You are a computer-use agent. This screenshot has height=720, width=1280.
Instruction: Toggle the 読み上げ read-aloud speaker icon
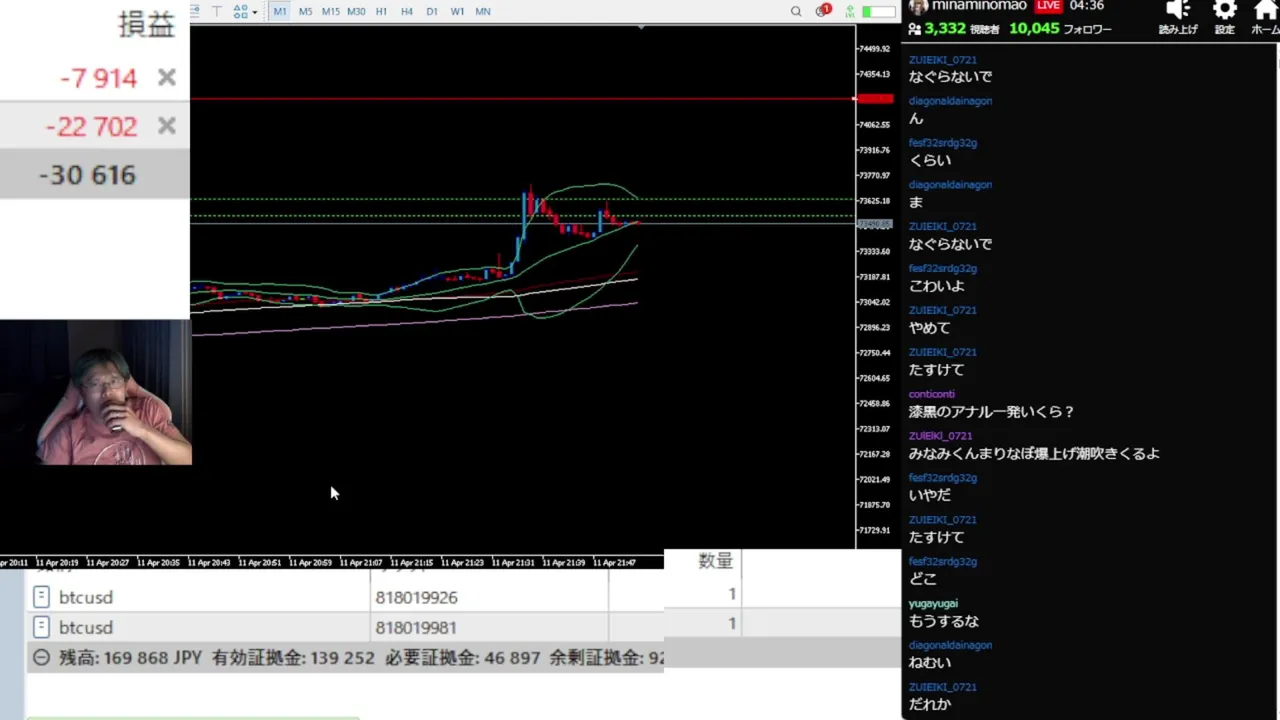(x=1178, y=10)
